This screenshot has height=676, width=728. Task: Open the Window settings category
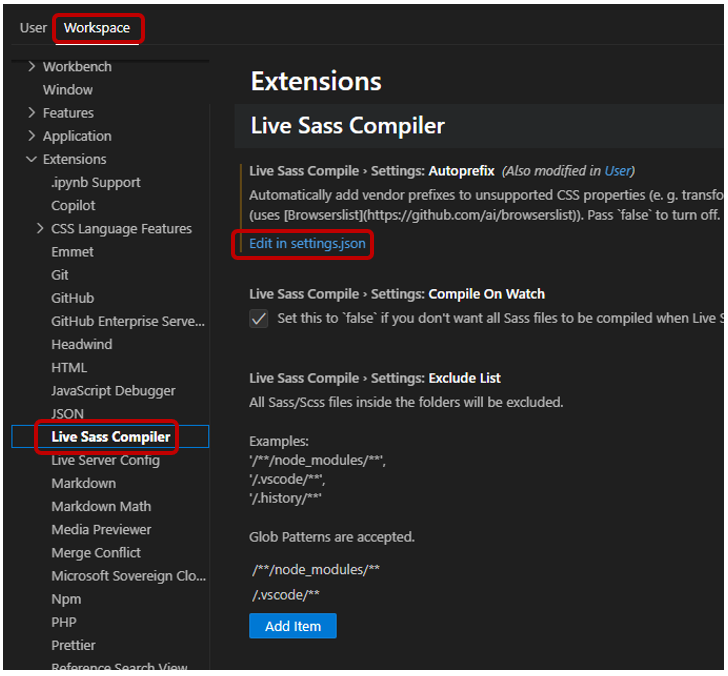[x=68, y=90]
